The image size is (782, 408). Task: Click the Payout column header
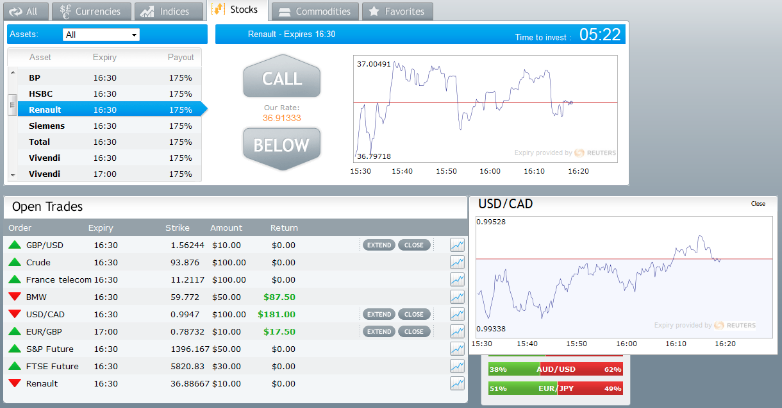(181, 57)
